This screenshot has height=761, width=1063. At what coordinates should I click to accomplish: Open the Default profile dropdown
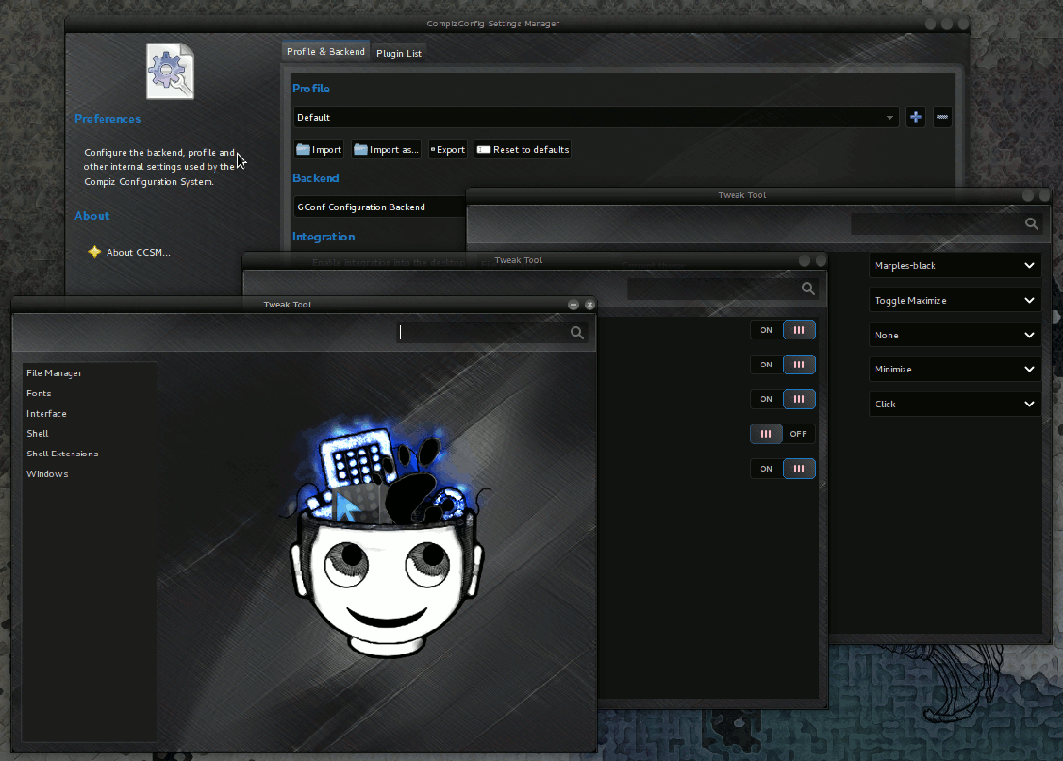(x=597, y=117)
